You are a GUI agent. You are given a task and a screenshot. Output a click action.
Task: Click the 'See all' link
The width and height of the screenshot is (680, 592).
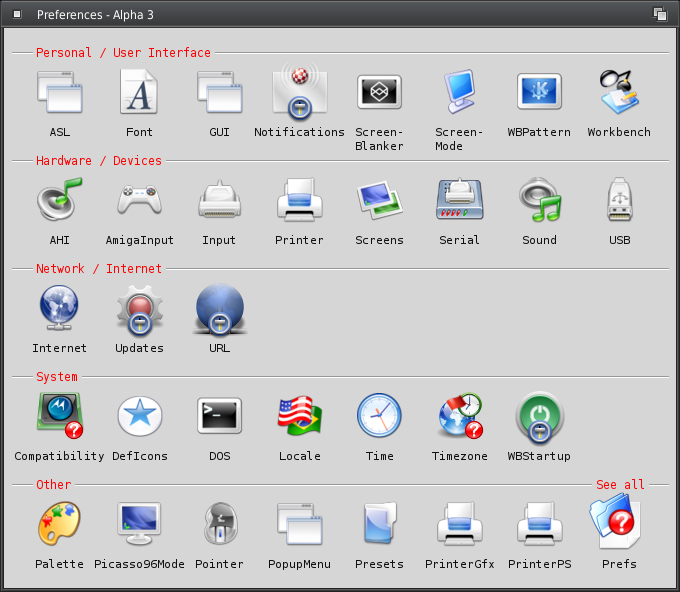[620, 485]
